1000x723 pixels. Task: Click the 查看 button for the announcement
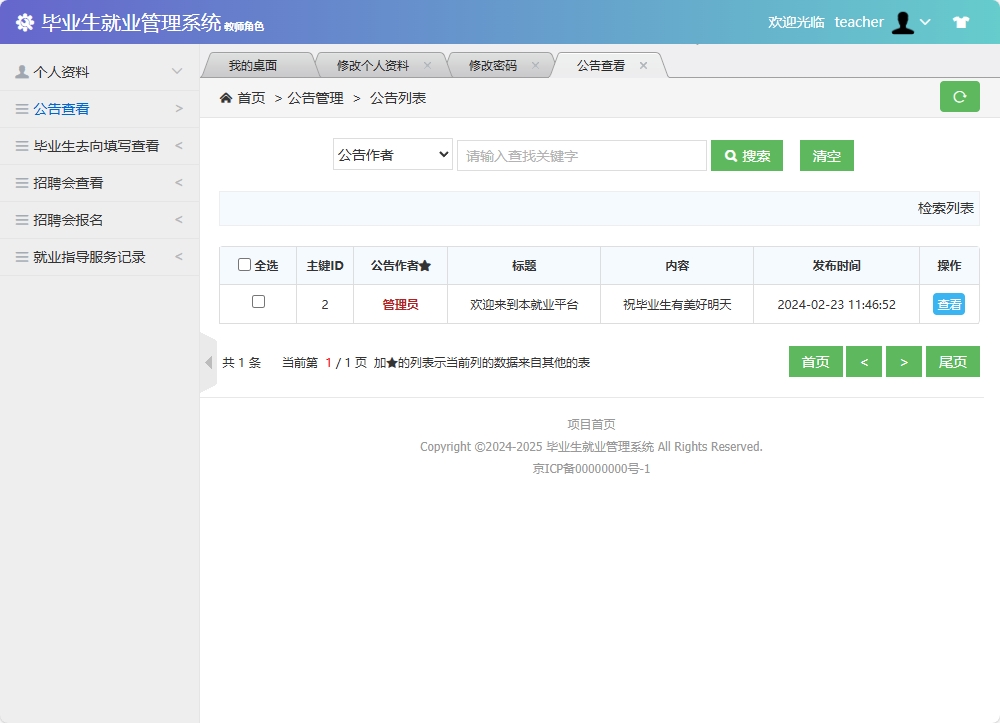tap(948, 304)
